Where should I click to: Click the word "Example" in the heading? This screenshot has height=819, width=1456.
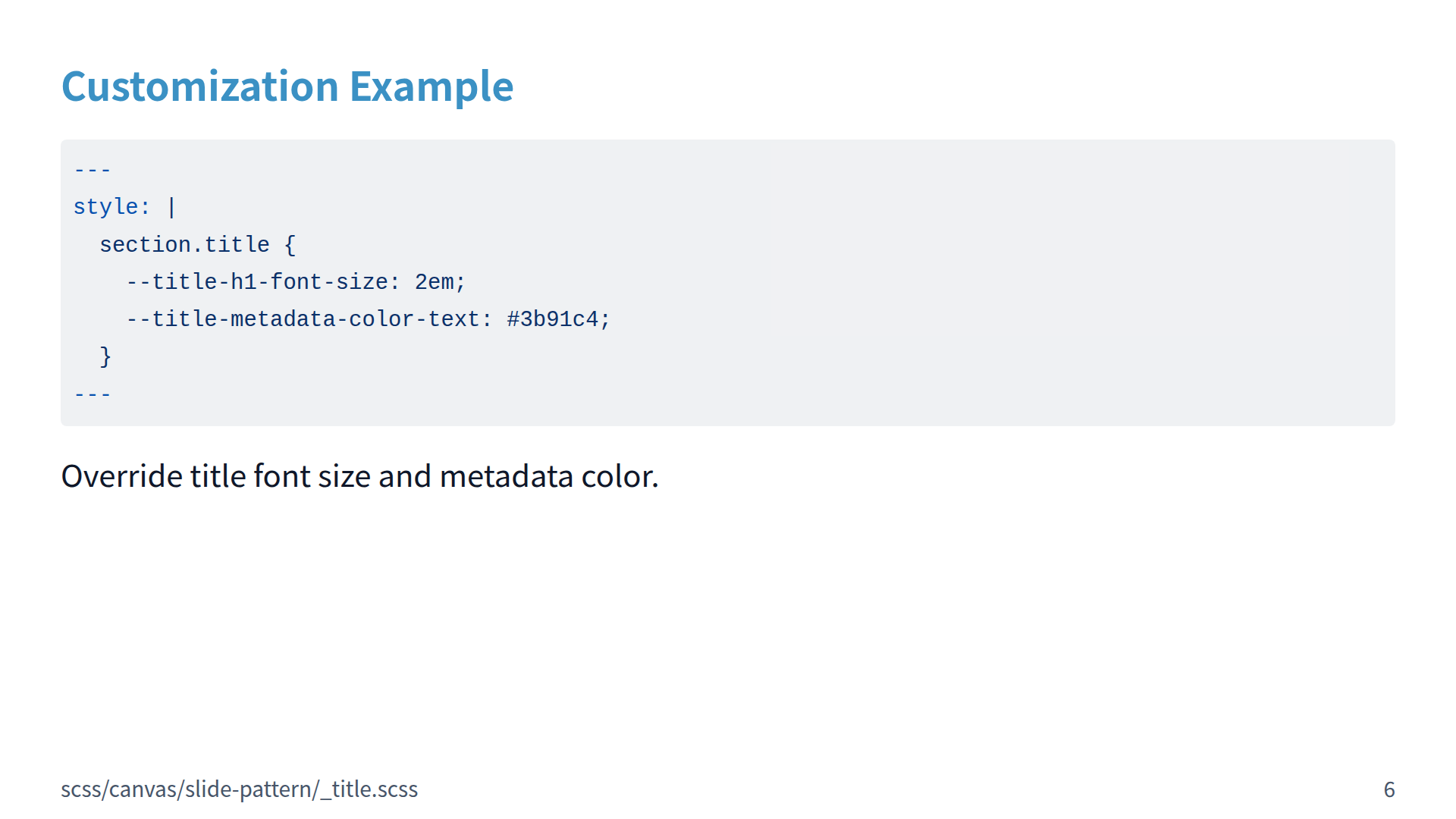[431, 86]
